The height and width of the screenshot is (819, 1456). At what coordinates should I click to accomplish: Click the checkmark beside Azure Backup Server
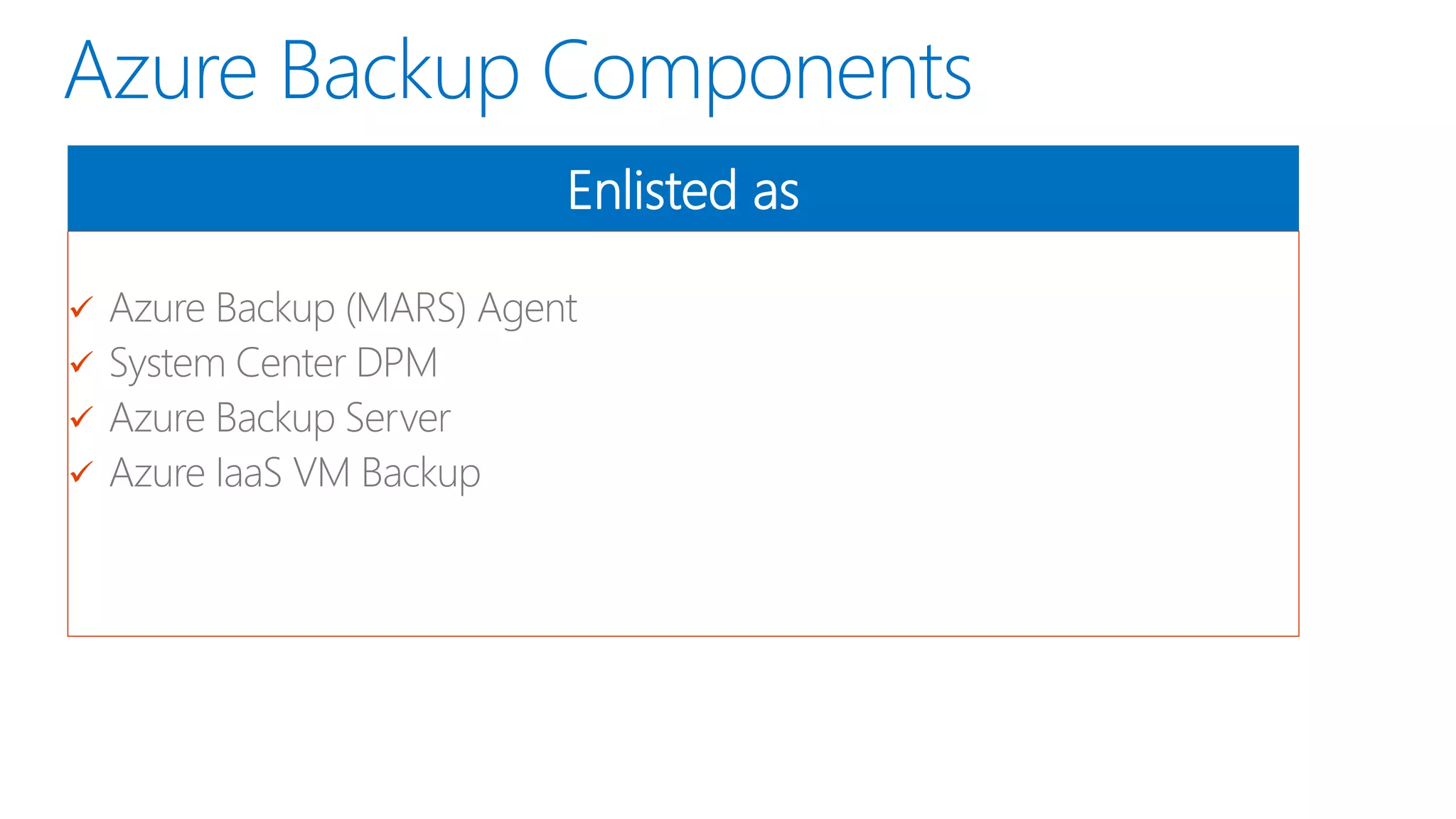(x=82, y=417)
